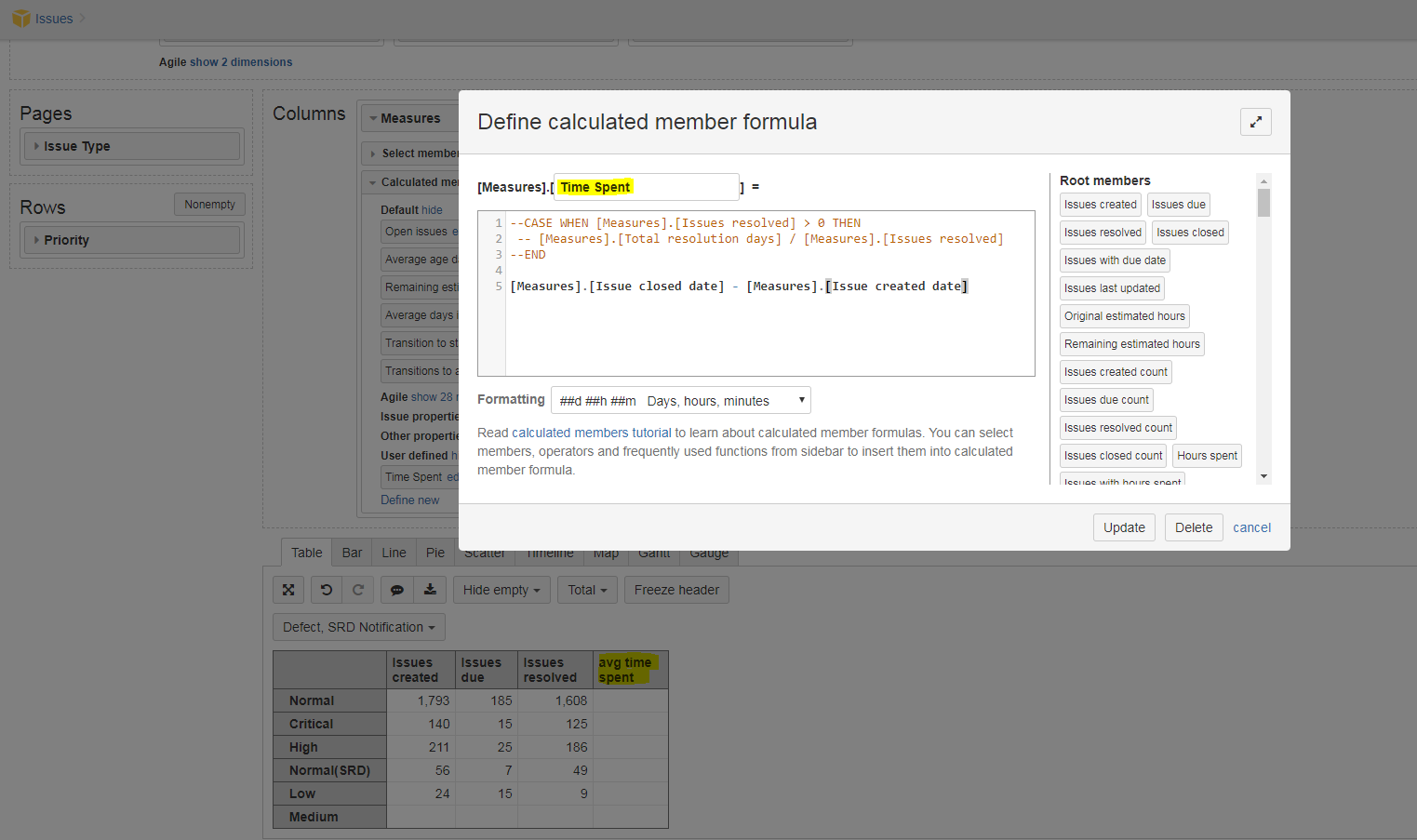The height and width of the screenshot is (840, 1417).
Task: Insert the Remaining estimated hours member
Action: [x=1131, y=344]
